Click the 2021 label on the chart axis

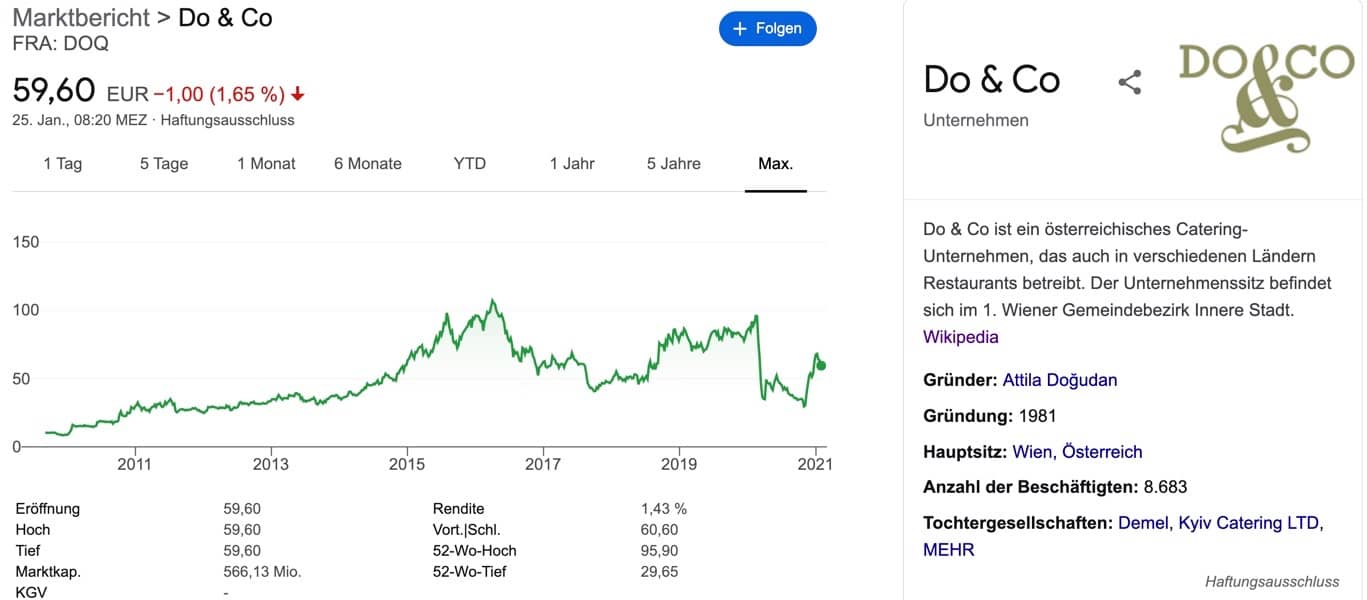(815, 465)
